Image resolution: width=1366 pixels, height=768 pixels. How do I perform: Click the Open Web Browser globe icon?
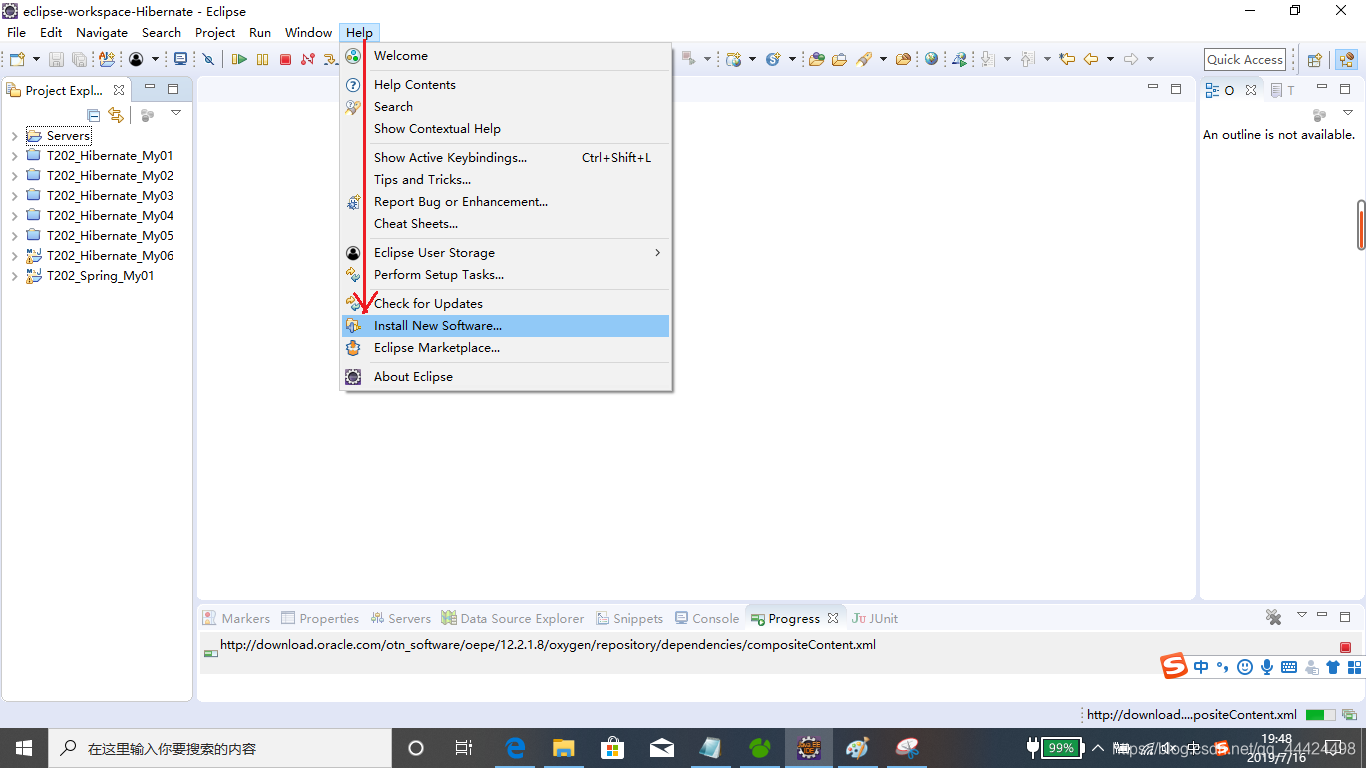click(932, 59)
